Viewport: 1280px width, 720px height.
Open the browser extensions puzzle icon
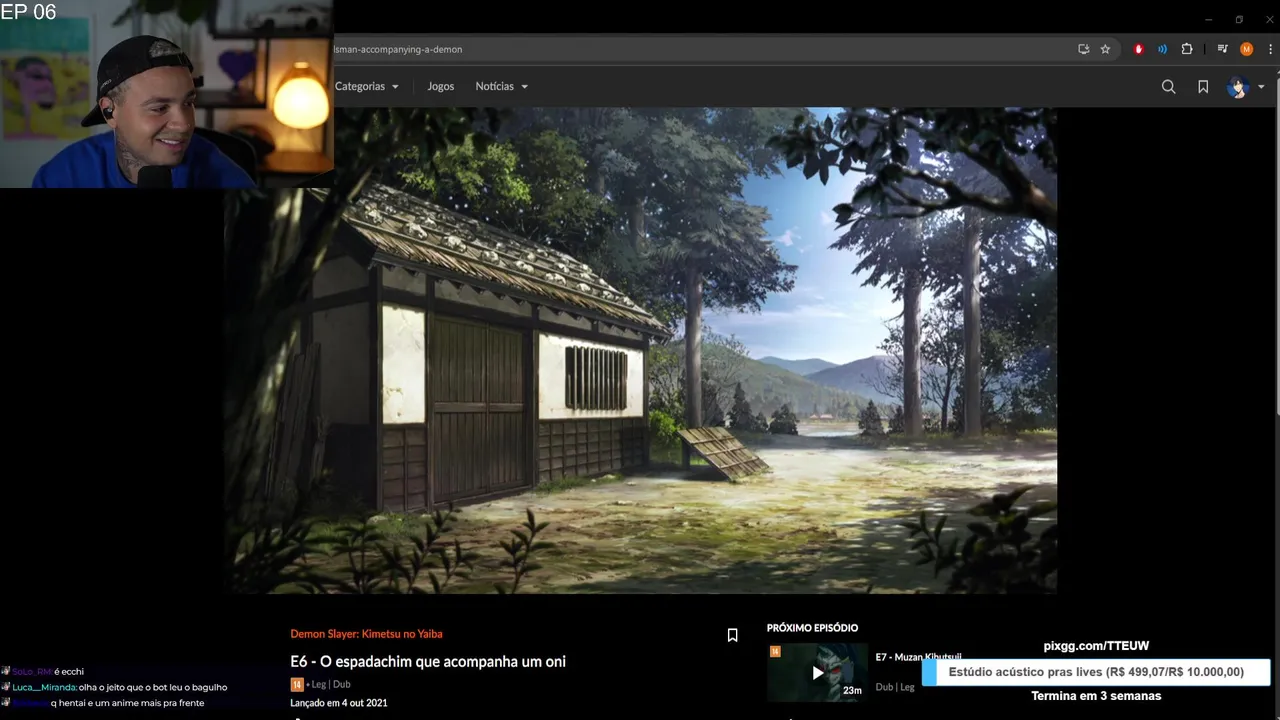click(1187, 49)
